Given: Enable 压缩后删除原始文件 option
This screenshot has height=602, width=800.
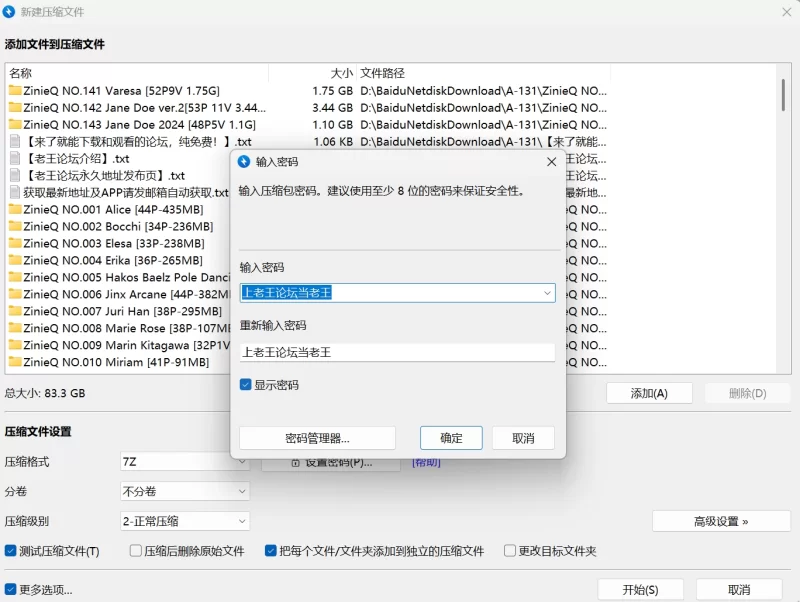Looking at the screenshot, I should (x=136, y=551).
